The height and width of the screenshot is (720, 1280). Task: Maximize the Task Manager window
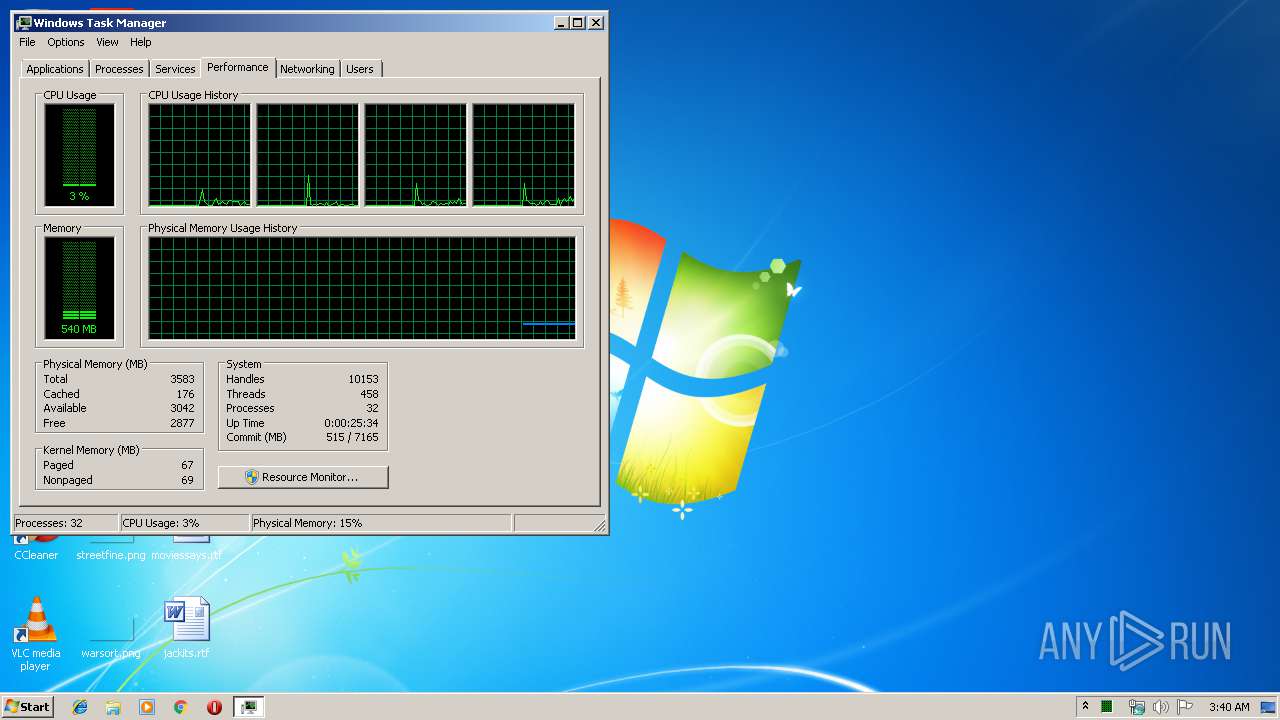tap(577, 22)
